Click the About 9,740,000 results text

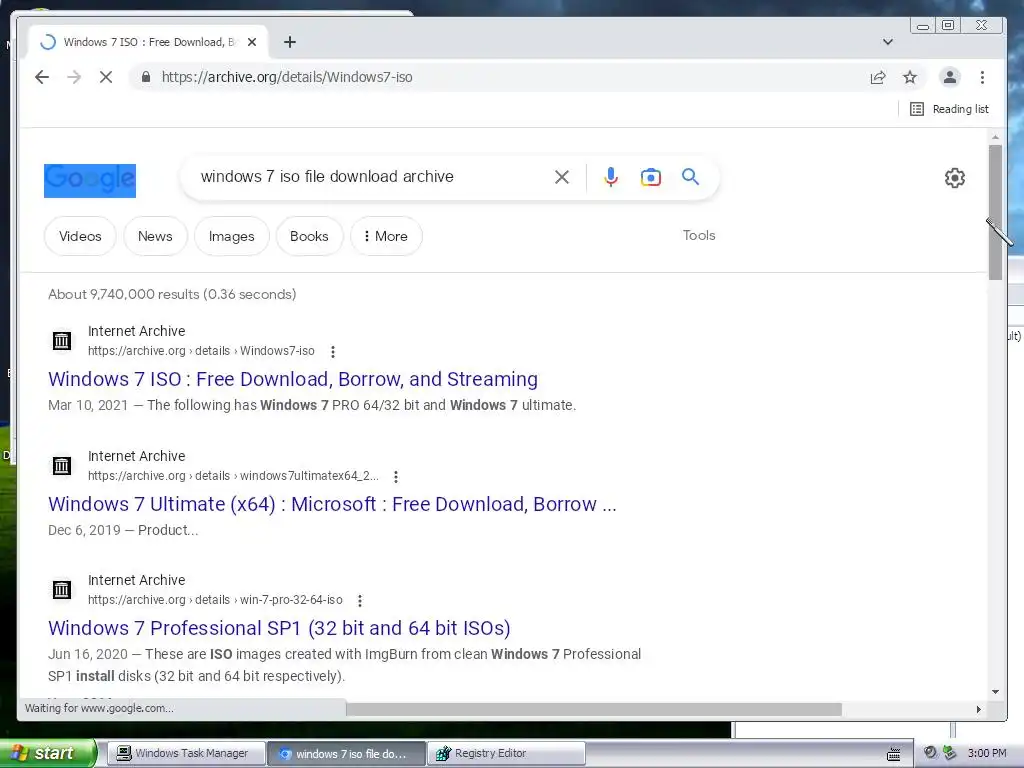click(x=172, y=295)
